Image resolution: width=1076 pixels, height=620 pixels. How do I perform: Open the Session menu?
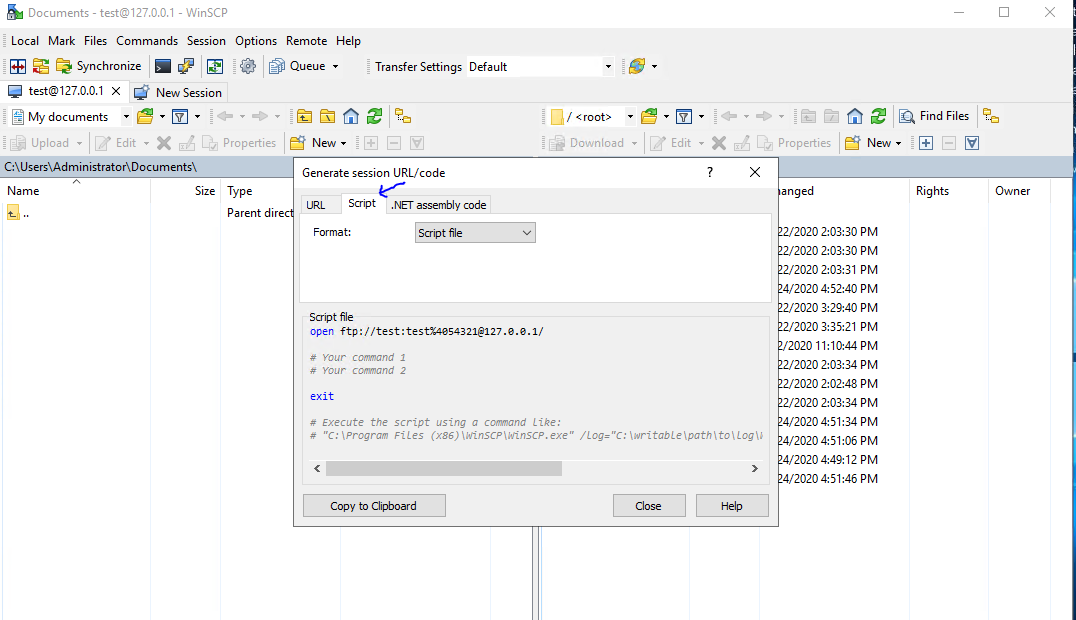(x=206, y=41)
